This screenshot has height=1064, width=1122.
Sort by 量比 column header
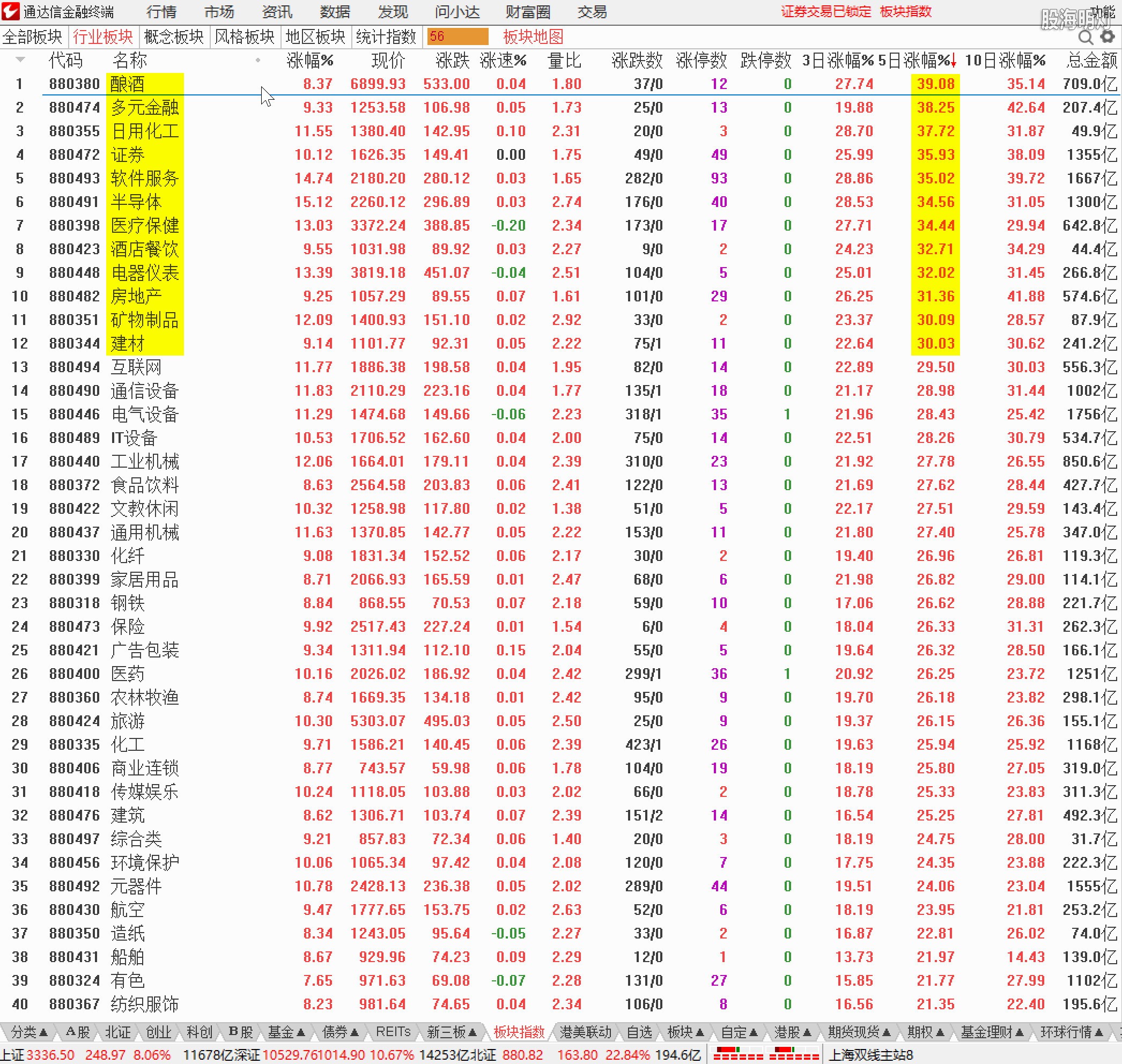(x=564, y=60)
